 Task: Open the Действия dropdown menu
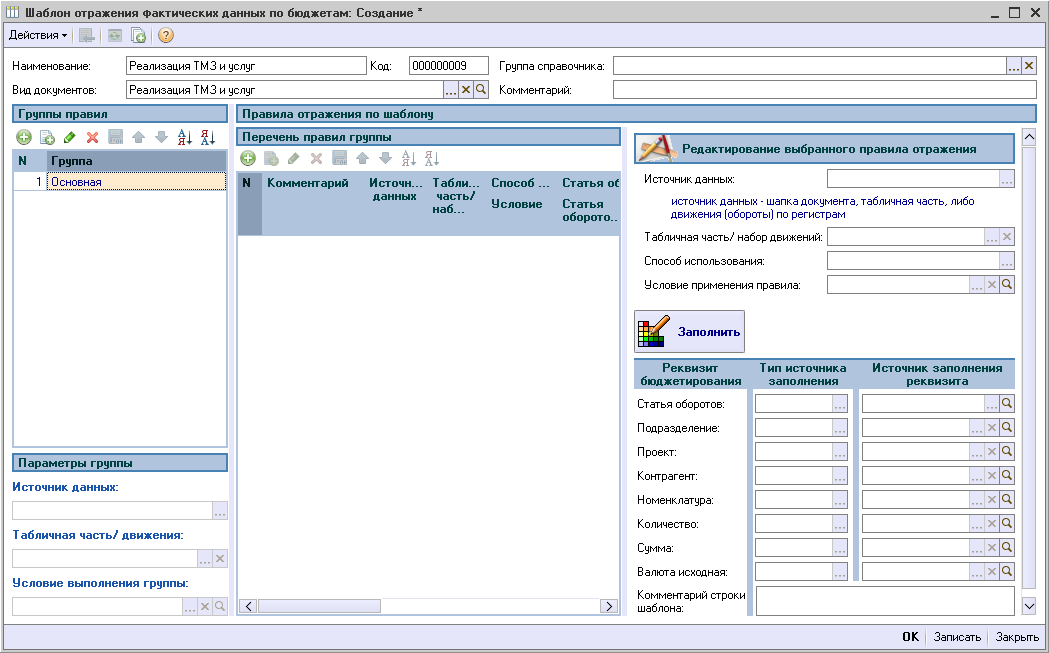click(x=38, y=35)
